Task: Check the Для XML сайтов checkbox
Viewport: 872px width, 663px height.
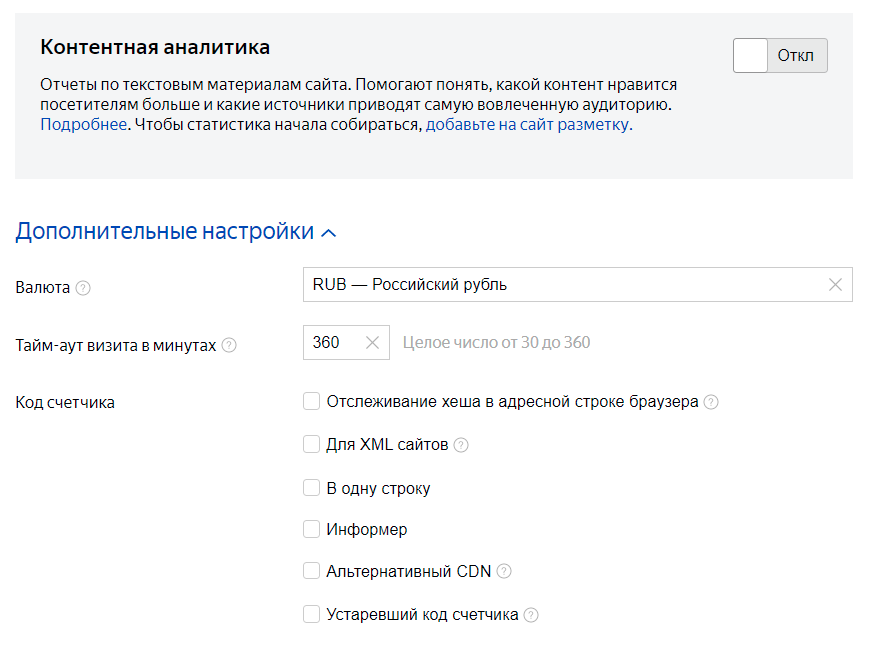Action: point(311,445)
